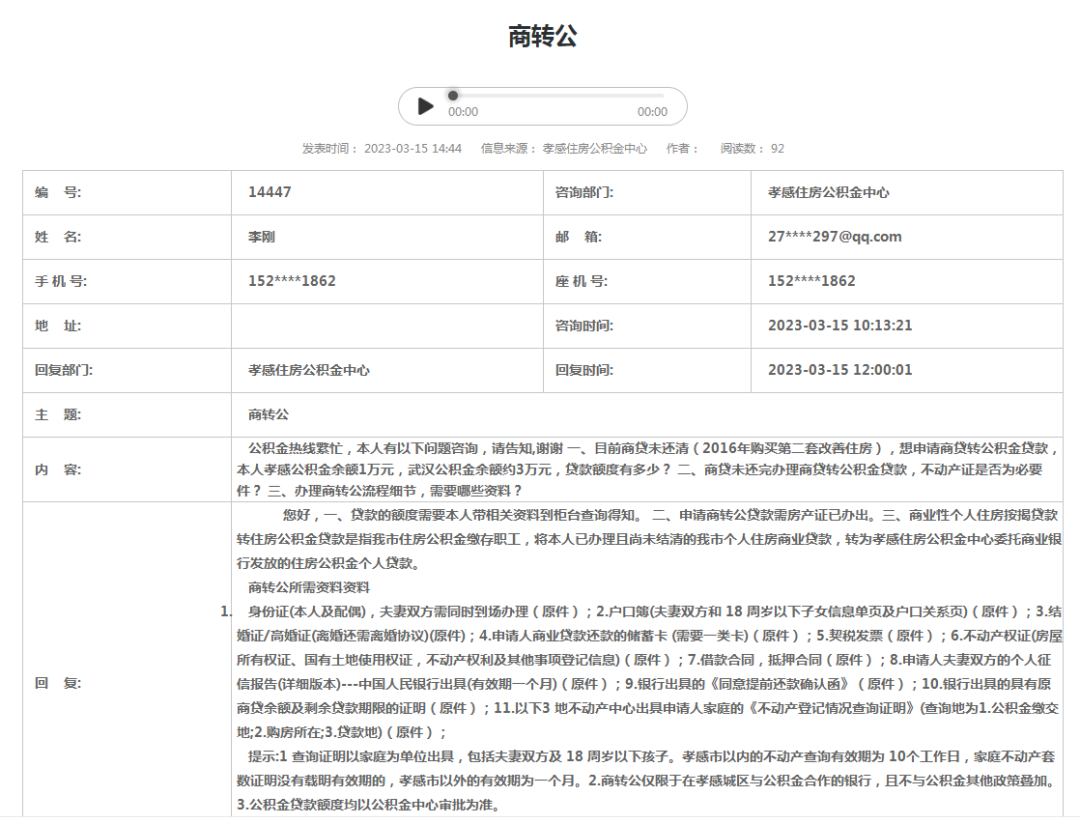Click the mobile number value cell

(292, 281)
